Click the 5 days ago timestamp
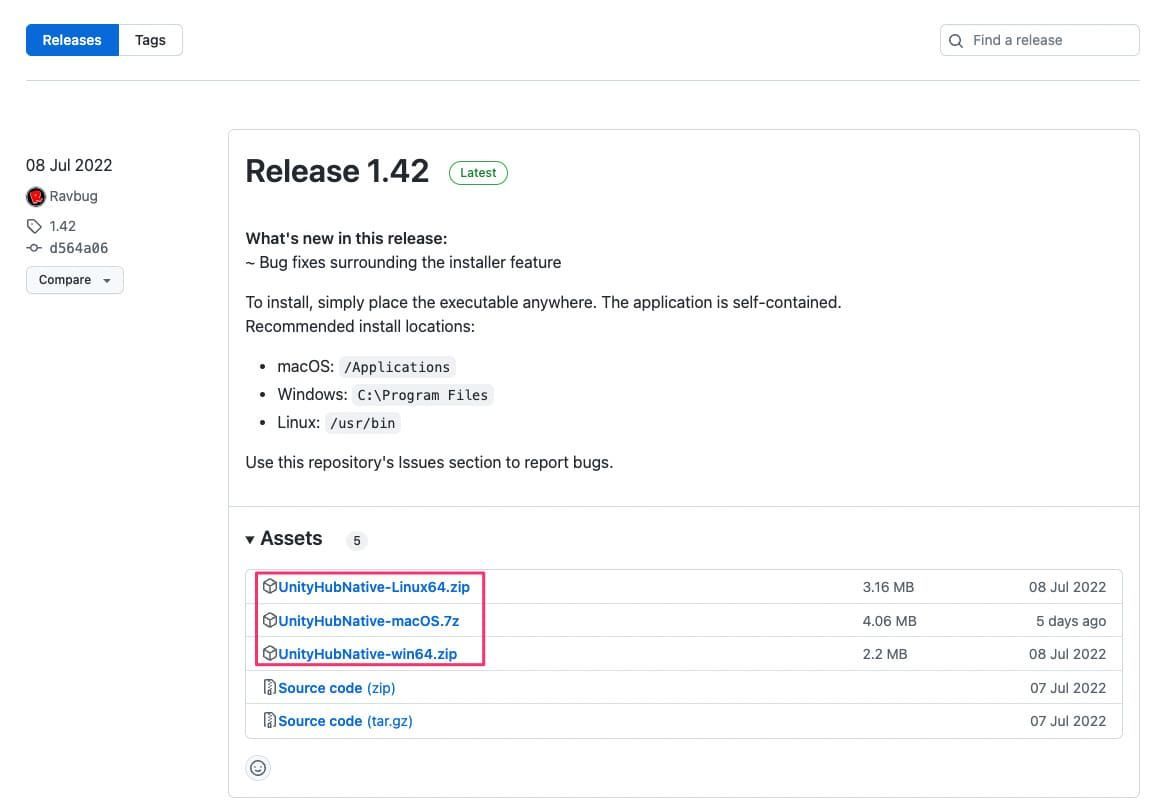The width and height of the screenshot is (1165, 807). pos(1071,620)
